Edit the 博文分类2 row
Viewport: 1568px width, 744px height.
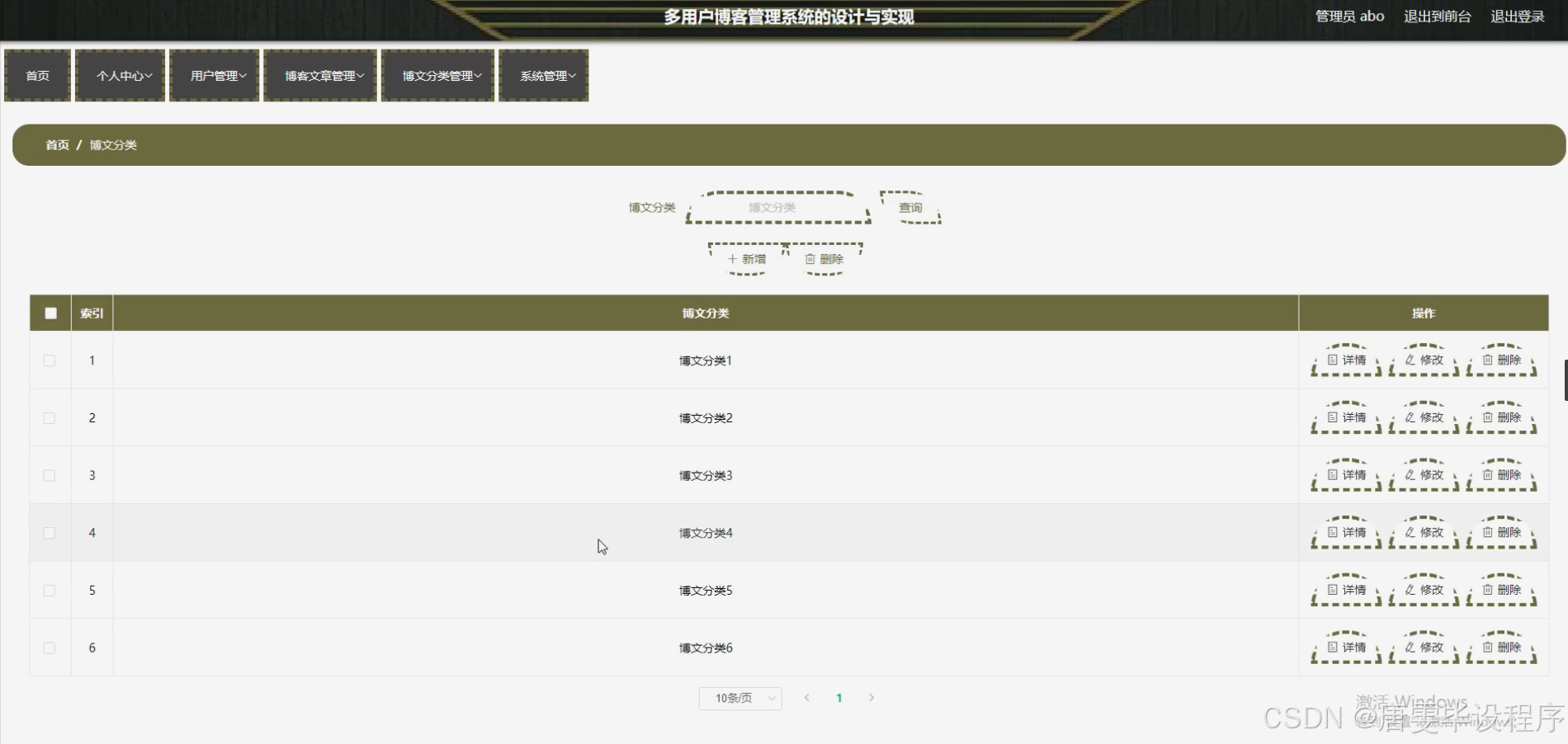click(1424, 418)
